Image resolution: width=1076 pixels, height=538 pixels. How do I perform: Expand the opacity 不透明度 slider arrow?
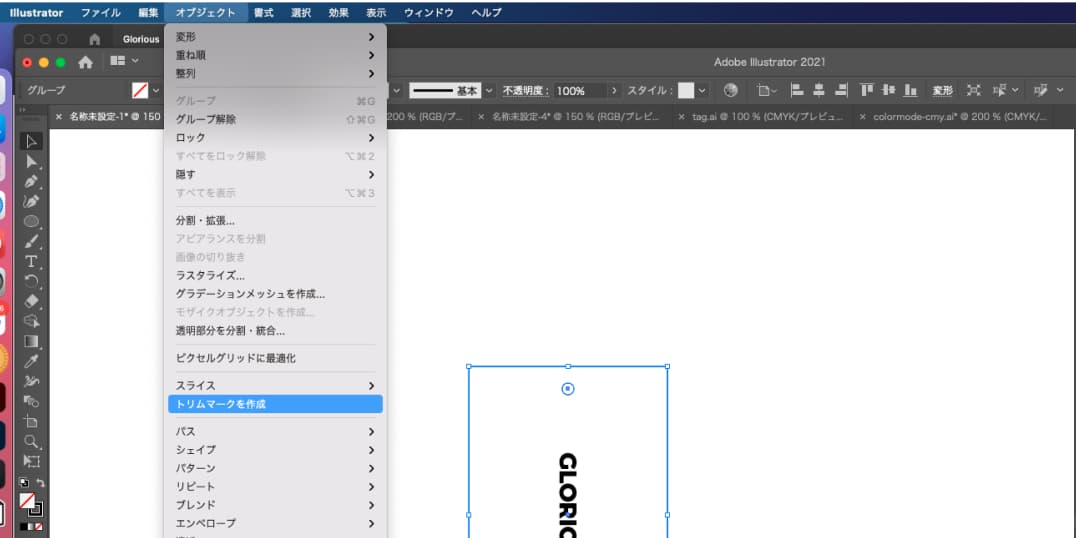point(614,91)
